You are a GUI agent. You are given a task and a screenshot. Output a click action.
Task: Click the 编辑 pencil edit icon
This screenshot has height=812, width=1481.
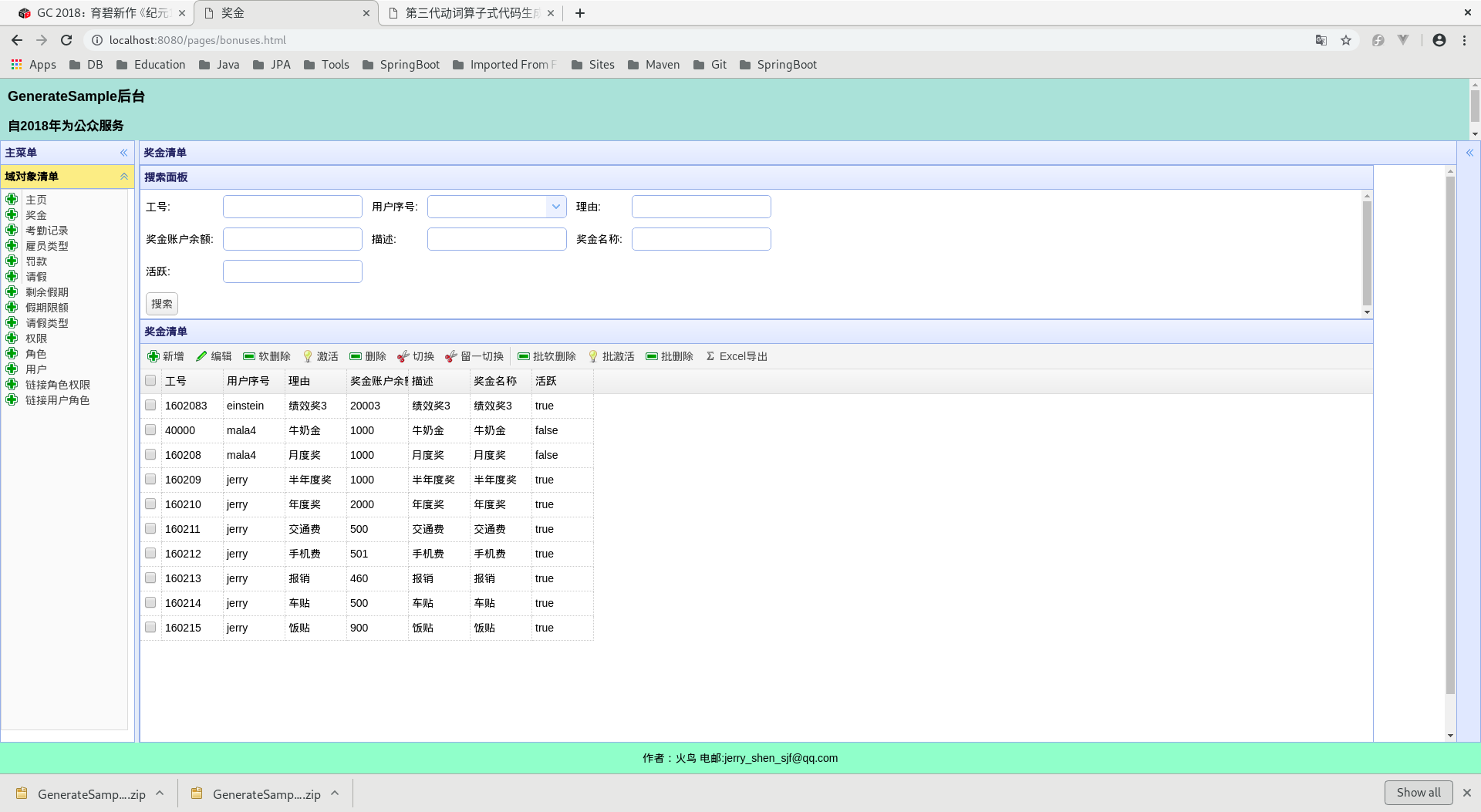point(201,356)
